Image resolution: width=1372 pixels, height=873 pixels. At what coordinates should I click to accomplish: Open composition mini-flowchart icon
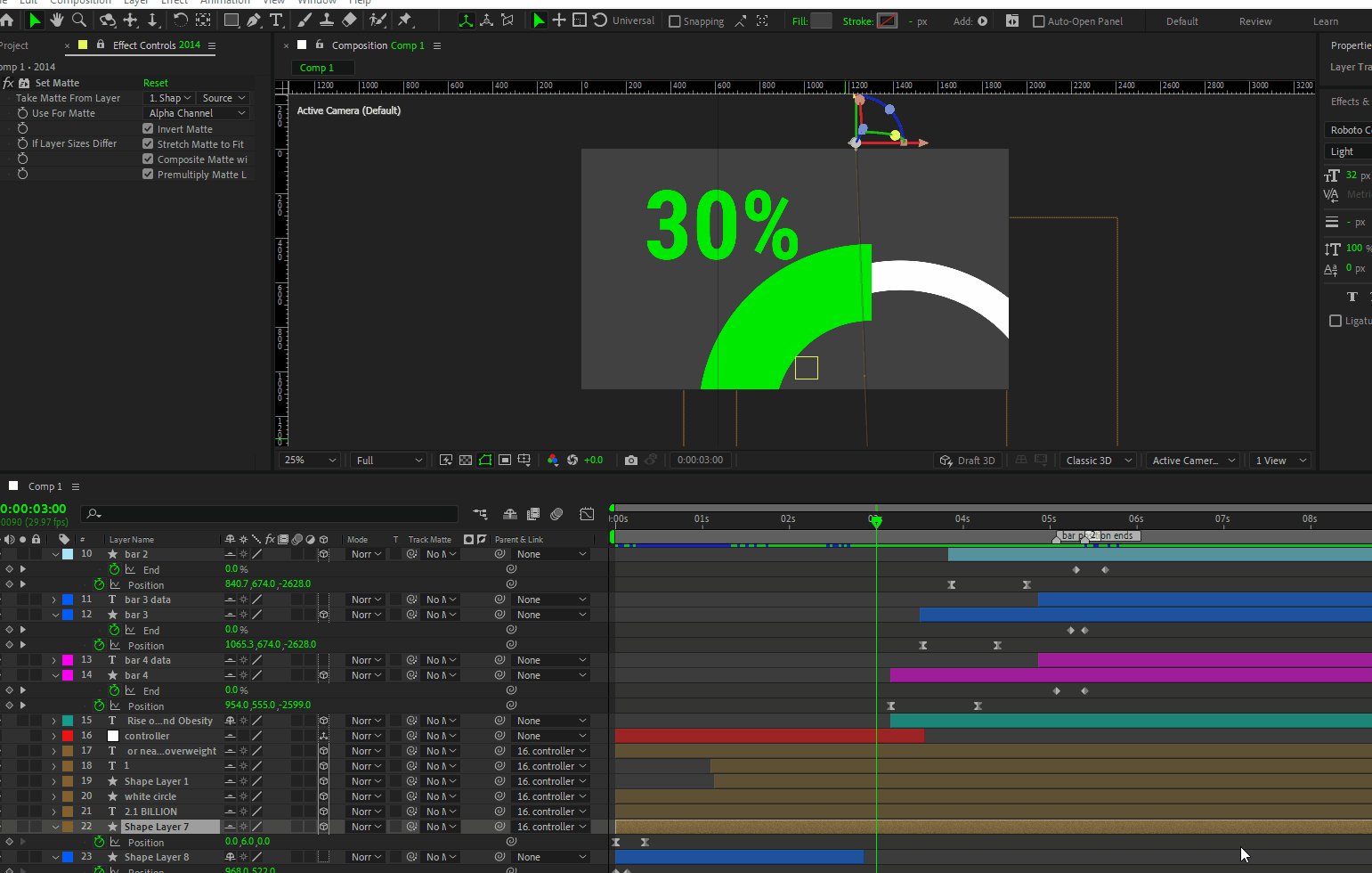(481, 514)
